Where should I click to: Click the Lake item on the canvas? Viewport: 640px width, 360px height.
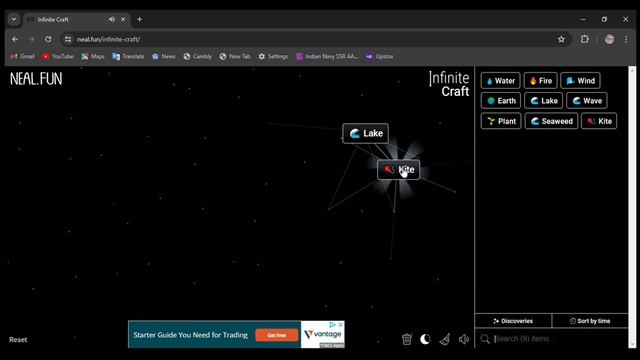point(366,133)
